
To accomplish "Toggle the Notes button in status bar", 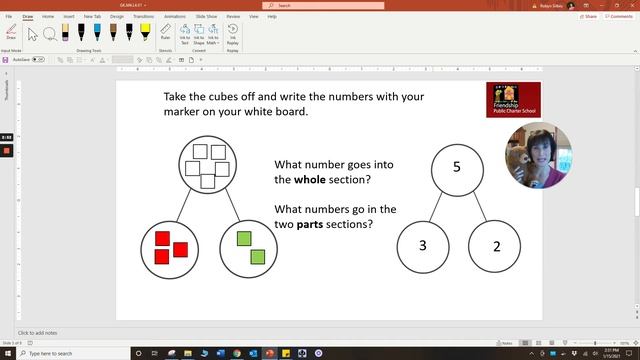I will coord(504,343).
